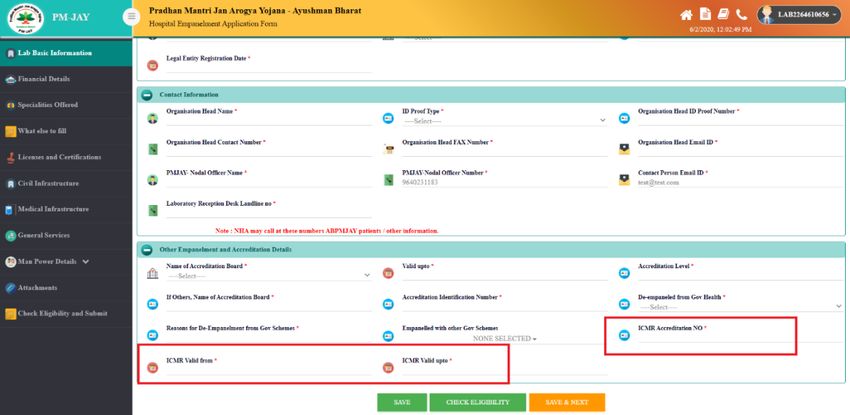Click the user avatar icon
Viewport: 850px width, 415px height.
click(x=765, y=15)
